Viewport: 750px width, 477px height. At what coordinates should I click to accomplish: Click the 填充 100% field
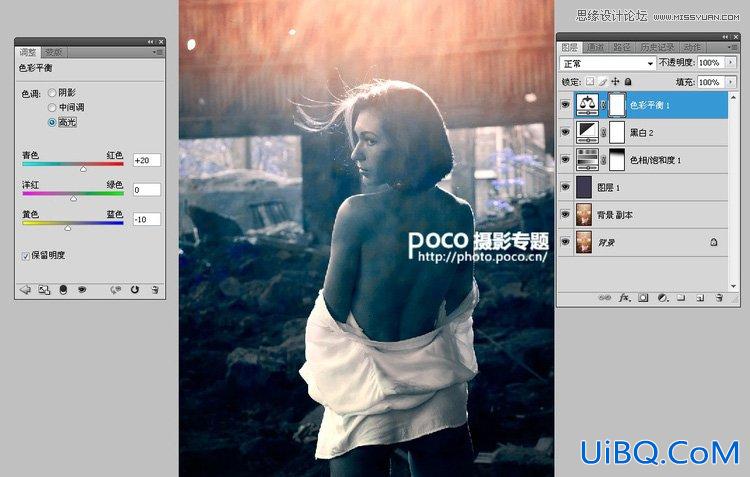point(711,82)
